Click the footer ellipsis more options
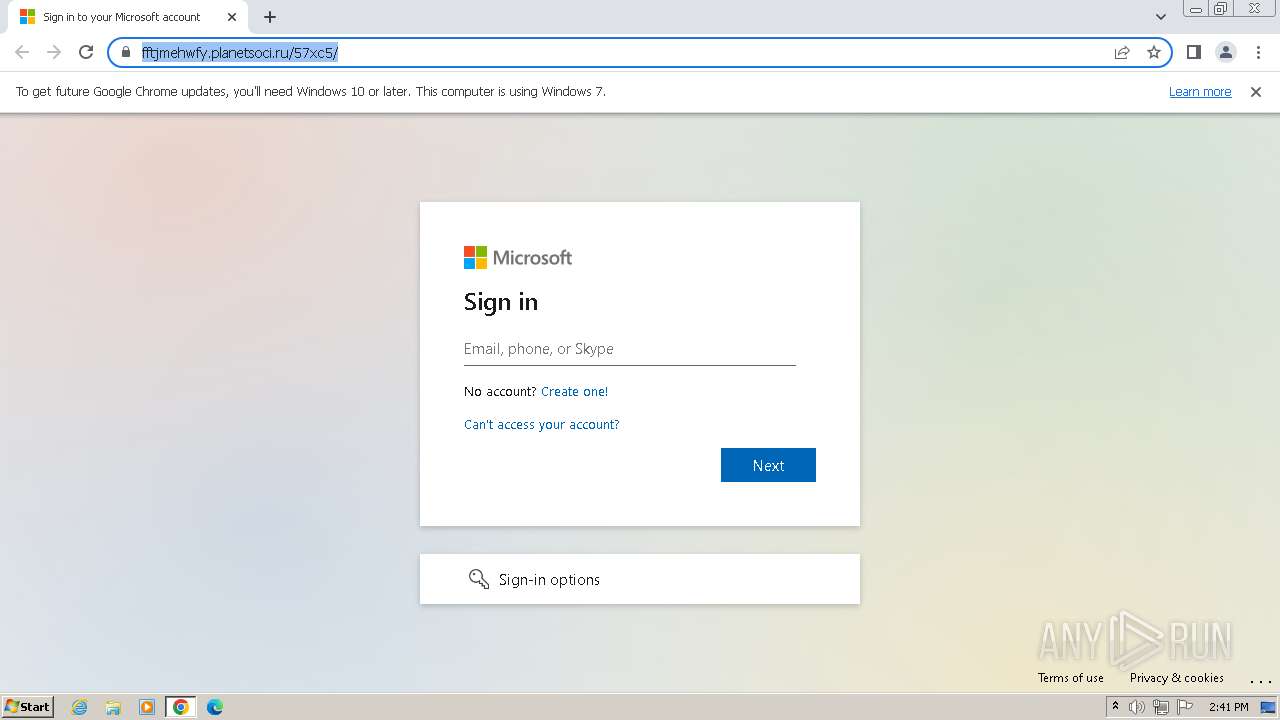This screenshot has height=720, width=1280. pyautogui.click(x=1260, y=680)
